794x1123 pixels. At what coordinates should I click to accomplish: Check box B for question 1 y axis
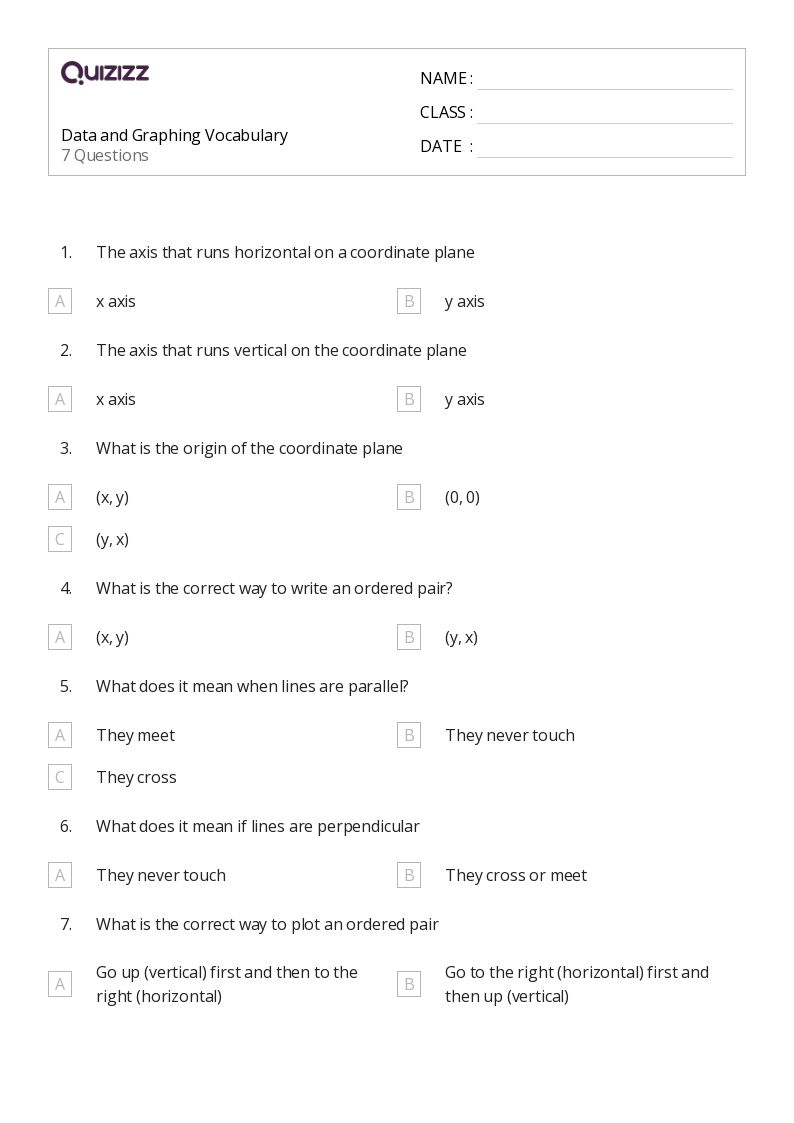click(x=409, y=301)
